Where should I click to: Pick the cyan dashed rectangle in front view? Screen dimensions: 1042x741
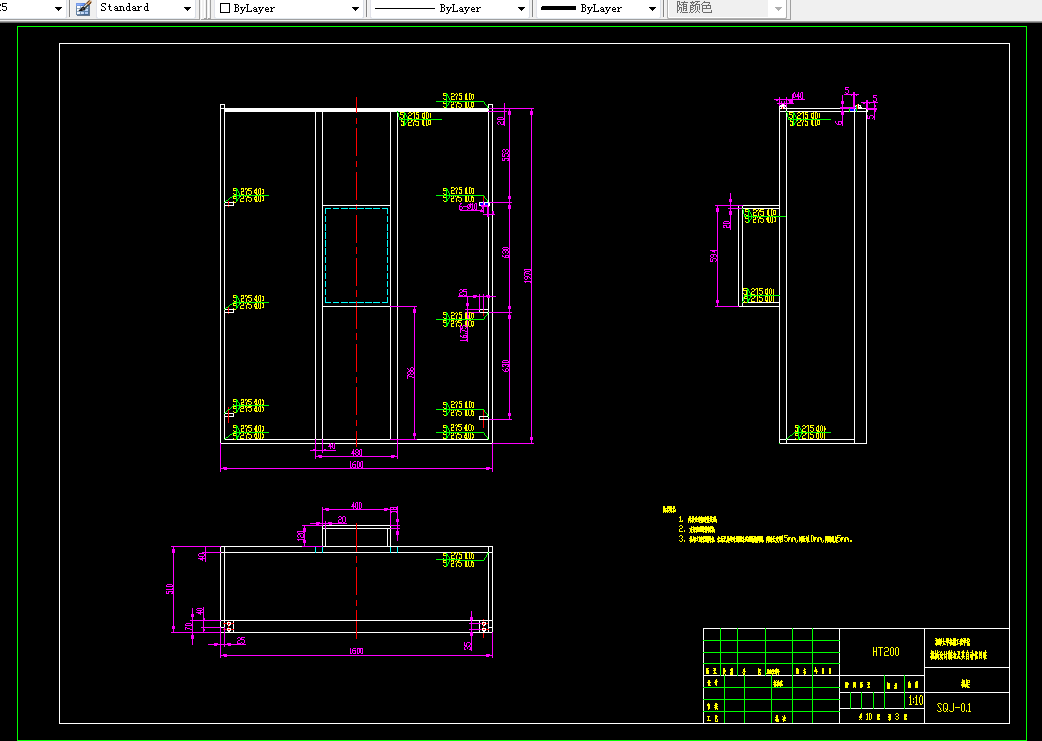coord(356,255)
